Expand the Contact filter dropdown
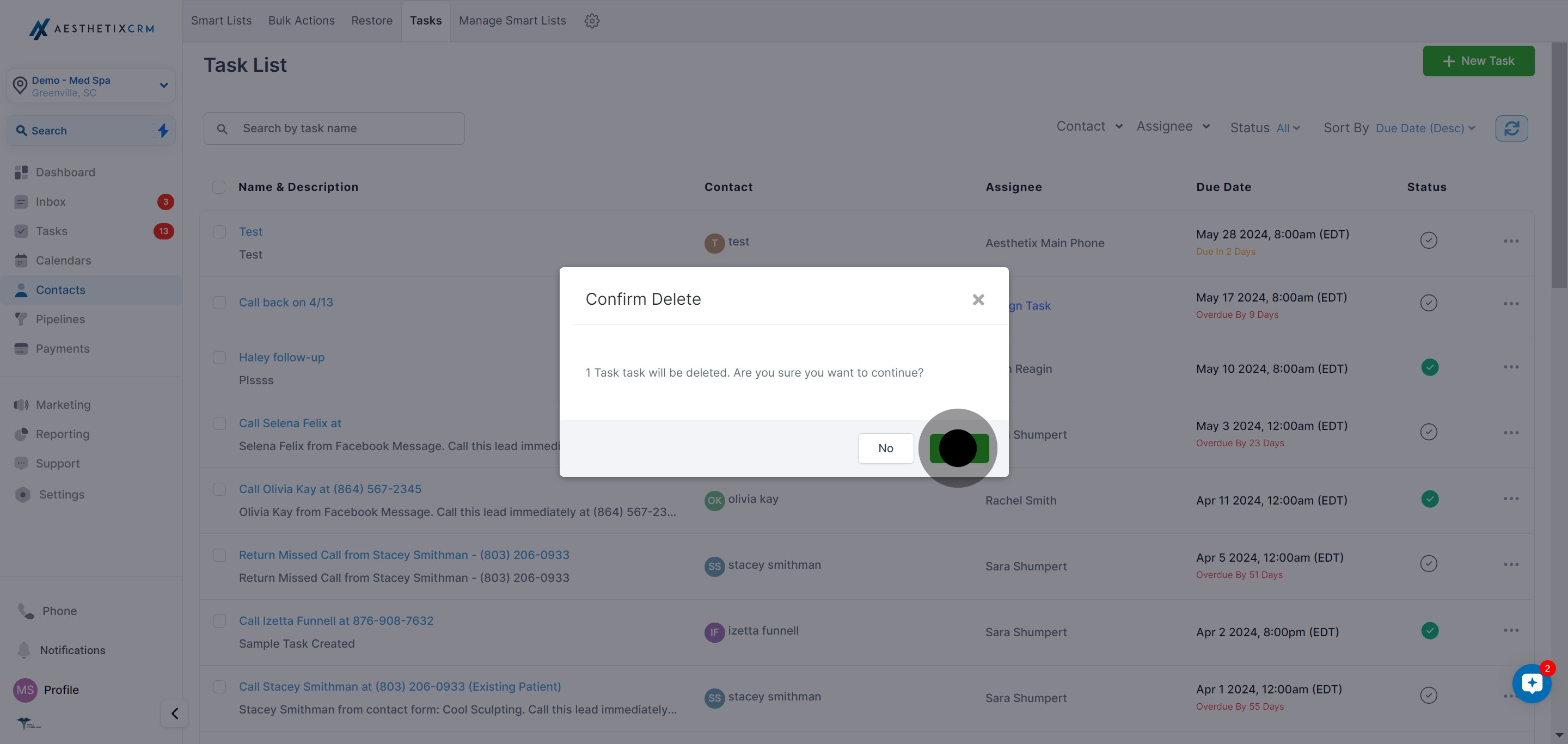This screenshot has height=744, width=1568. click(x=1089, y=126)
